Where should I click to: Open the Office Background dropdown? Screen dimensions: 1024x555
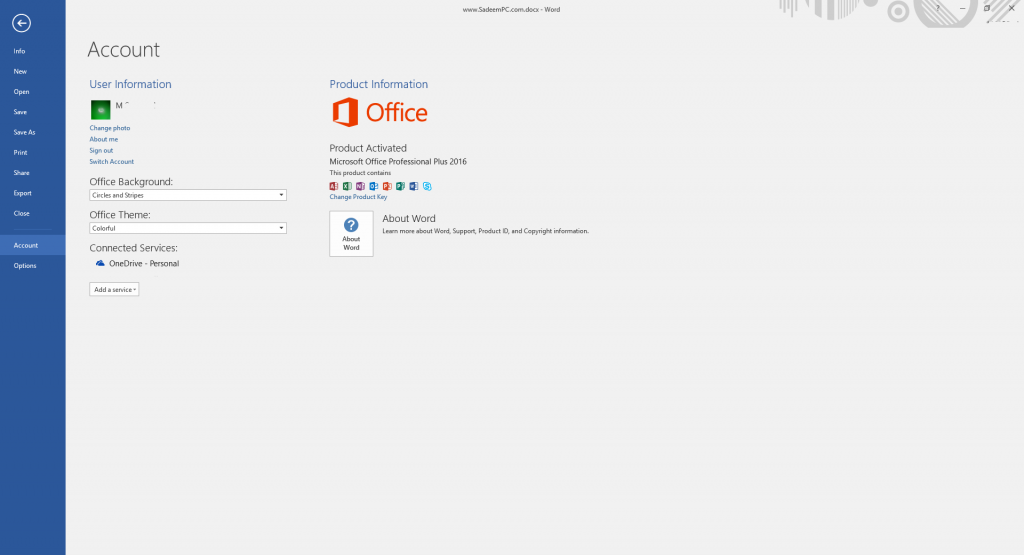(188, 195)
